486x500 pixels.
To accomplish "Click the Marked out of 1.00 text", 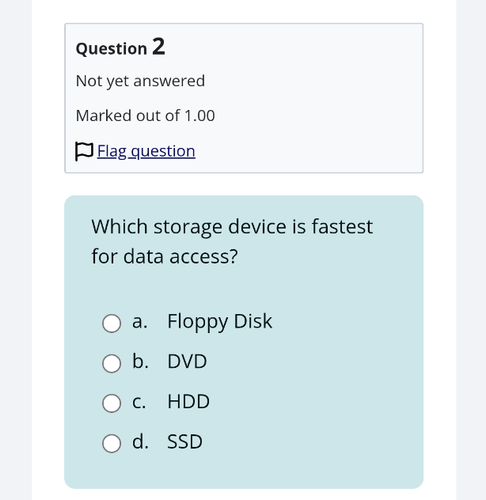I will 145,116.
